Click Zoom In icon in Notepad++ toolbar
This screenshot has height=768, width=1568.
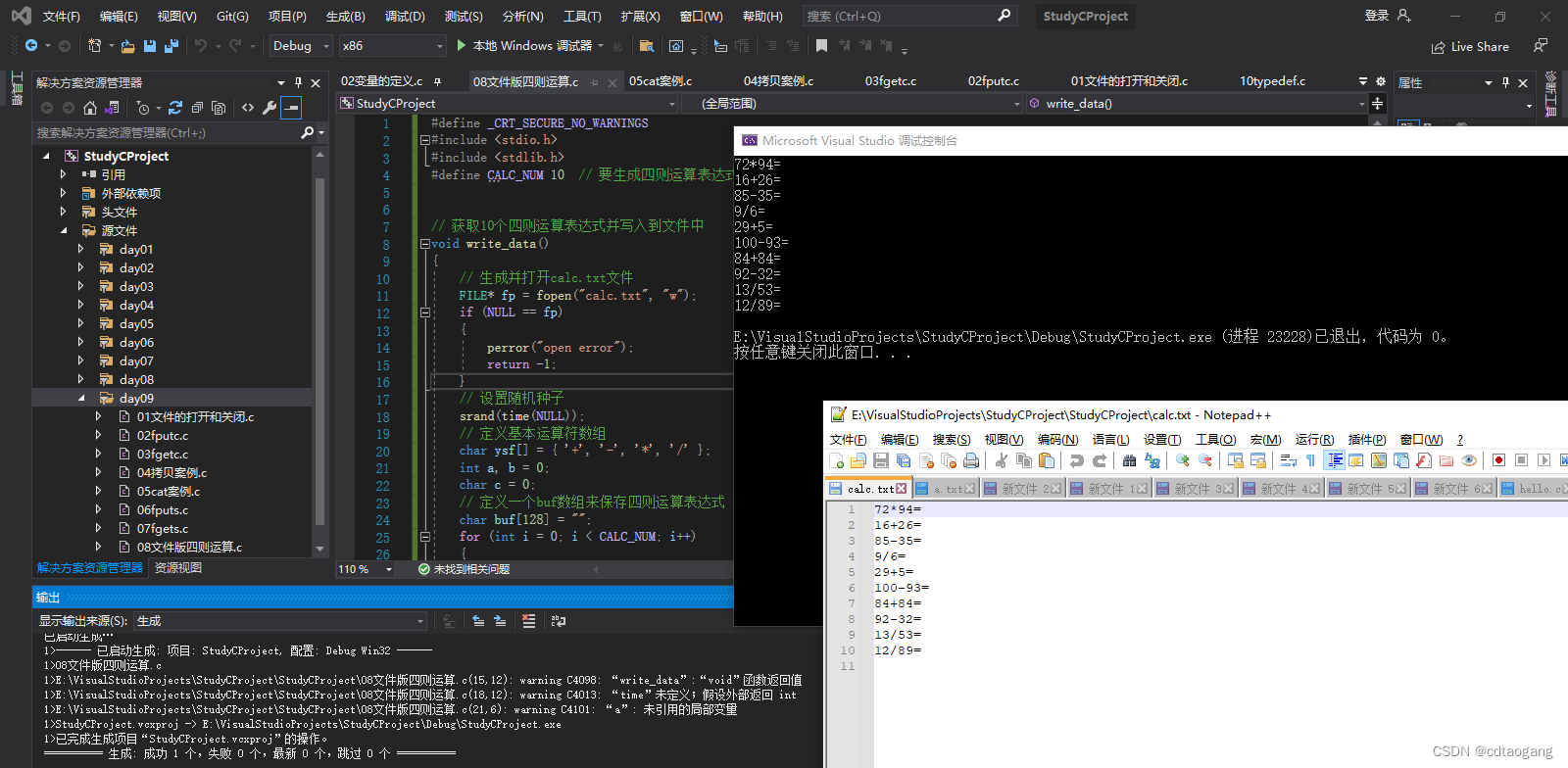[1183, 460]
